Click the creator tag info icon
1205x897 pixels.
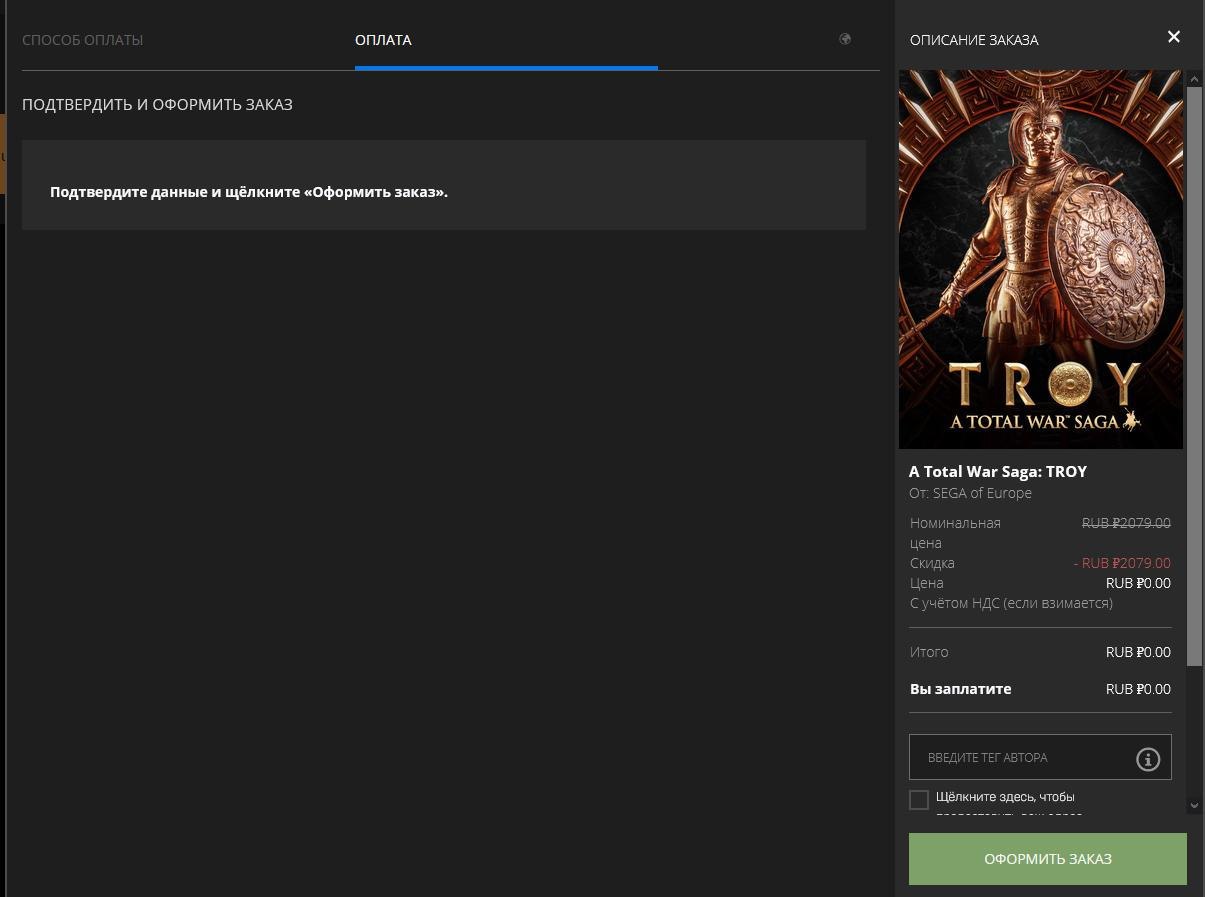tap(1148, 759)
